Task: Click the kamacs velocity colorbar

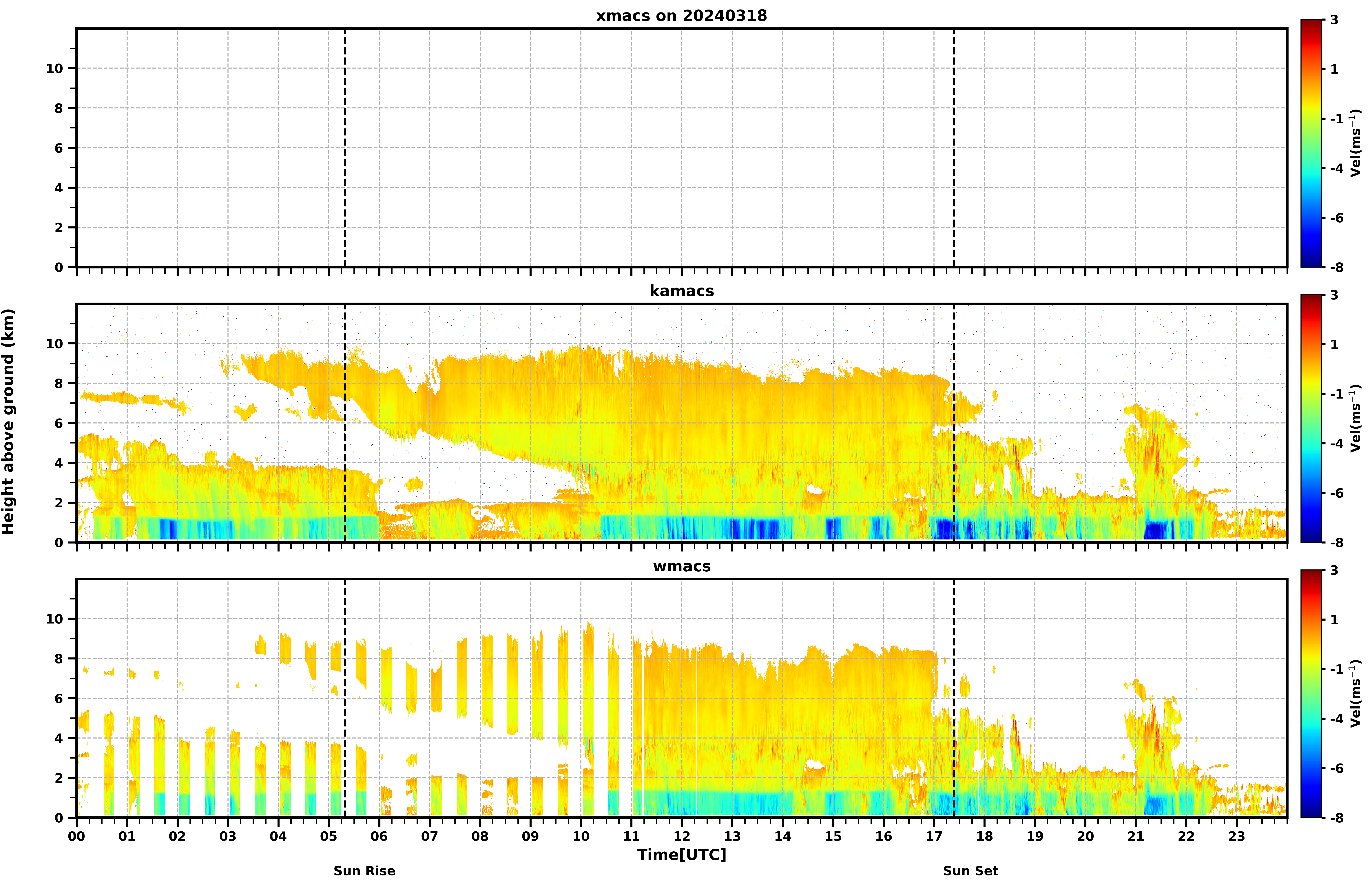Action: click(x=1311, y=419)
